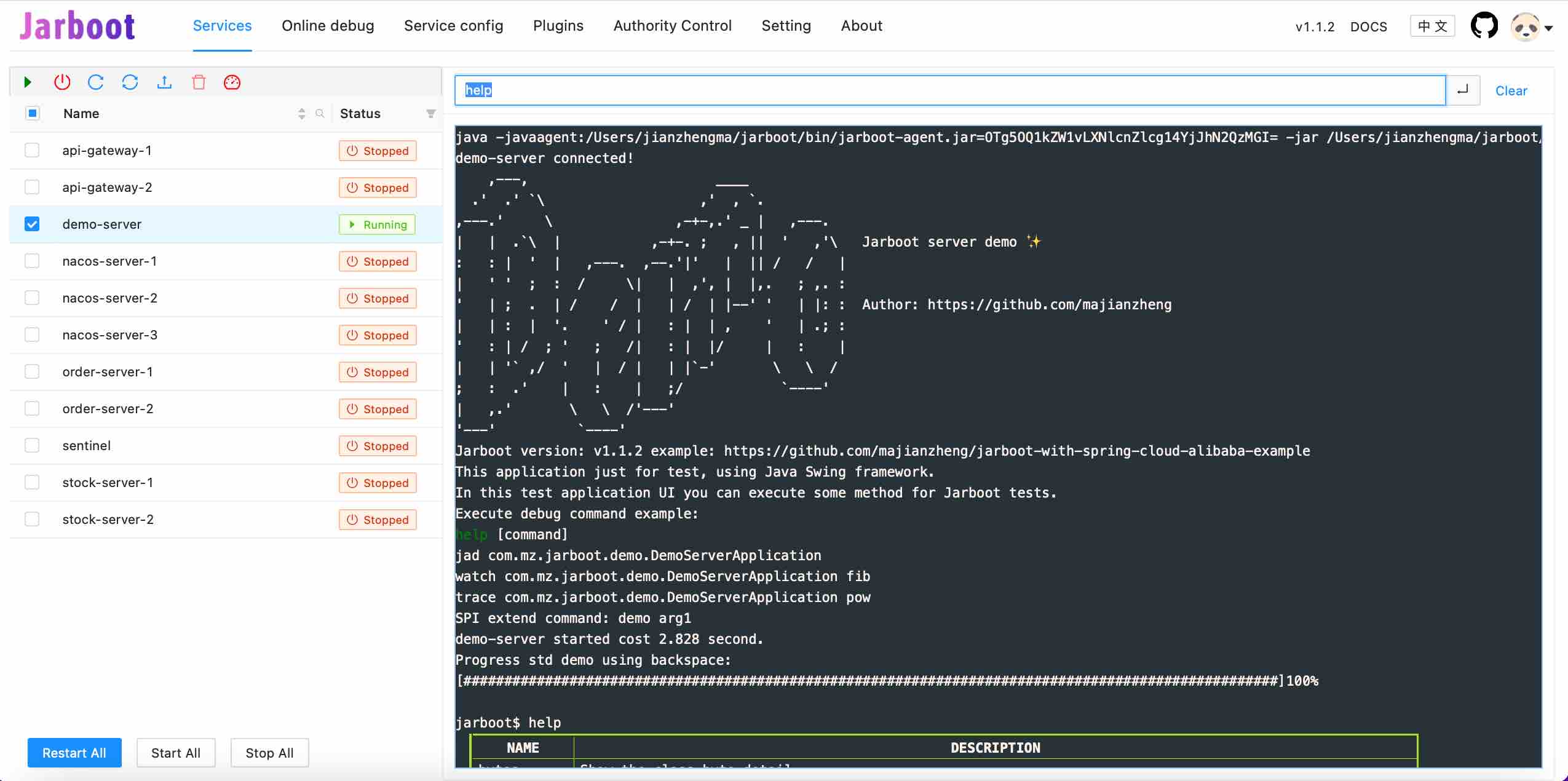The height and width of the screenshot is (781, 1568).
Task: Sort the Name column
Action: (301, 113)
